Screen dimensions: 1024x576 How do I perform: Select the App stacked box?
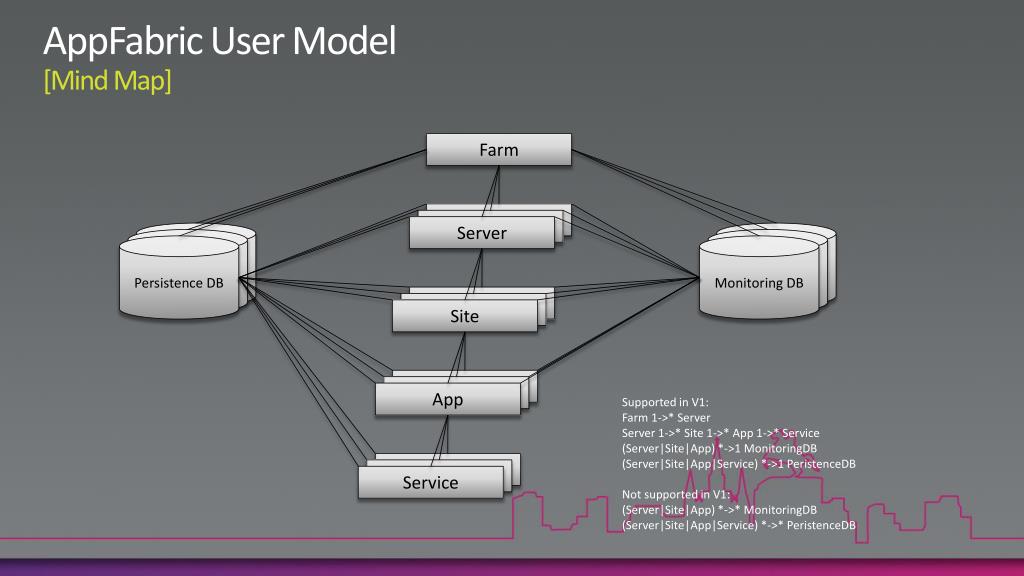448,399
